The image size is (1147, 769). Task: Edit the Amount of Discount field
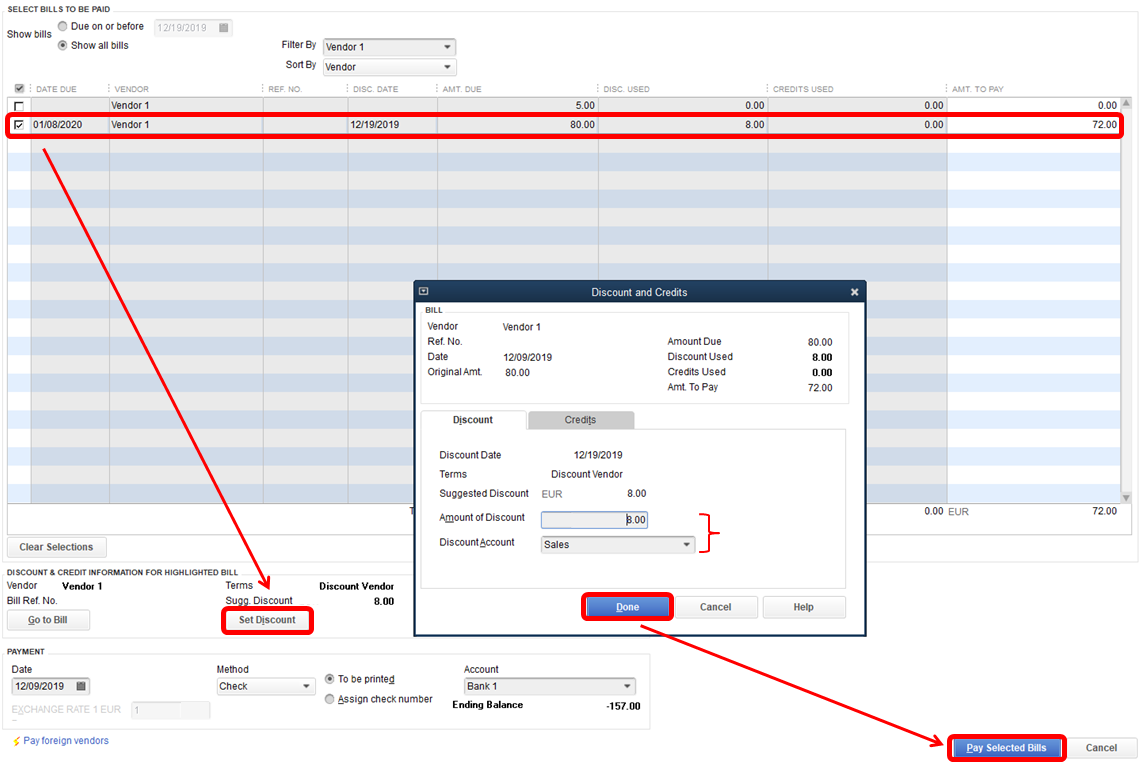click(x=594, y=519)
